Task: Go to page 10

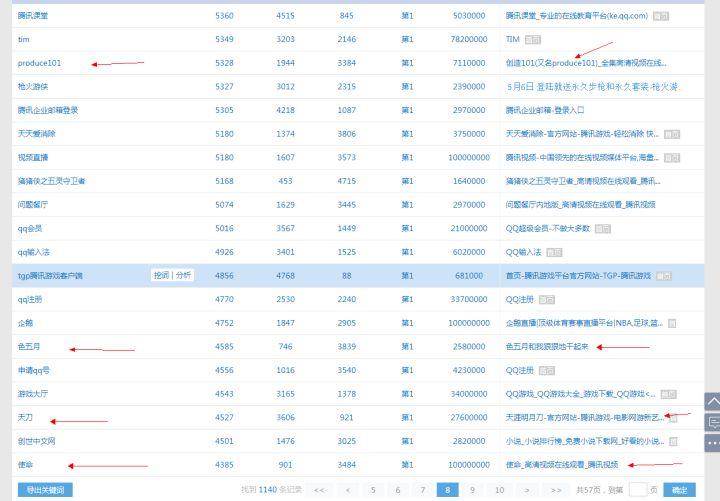Action: coord(500,490)
